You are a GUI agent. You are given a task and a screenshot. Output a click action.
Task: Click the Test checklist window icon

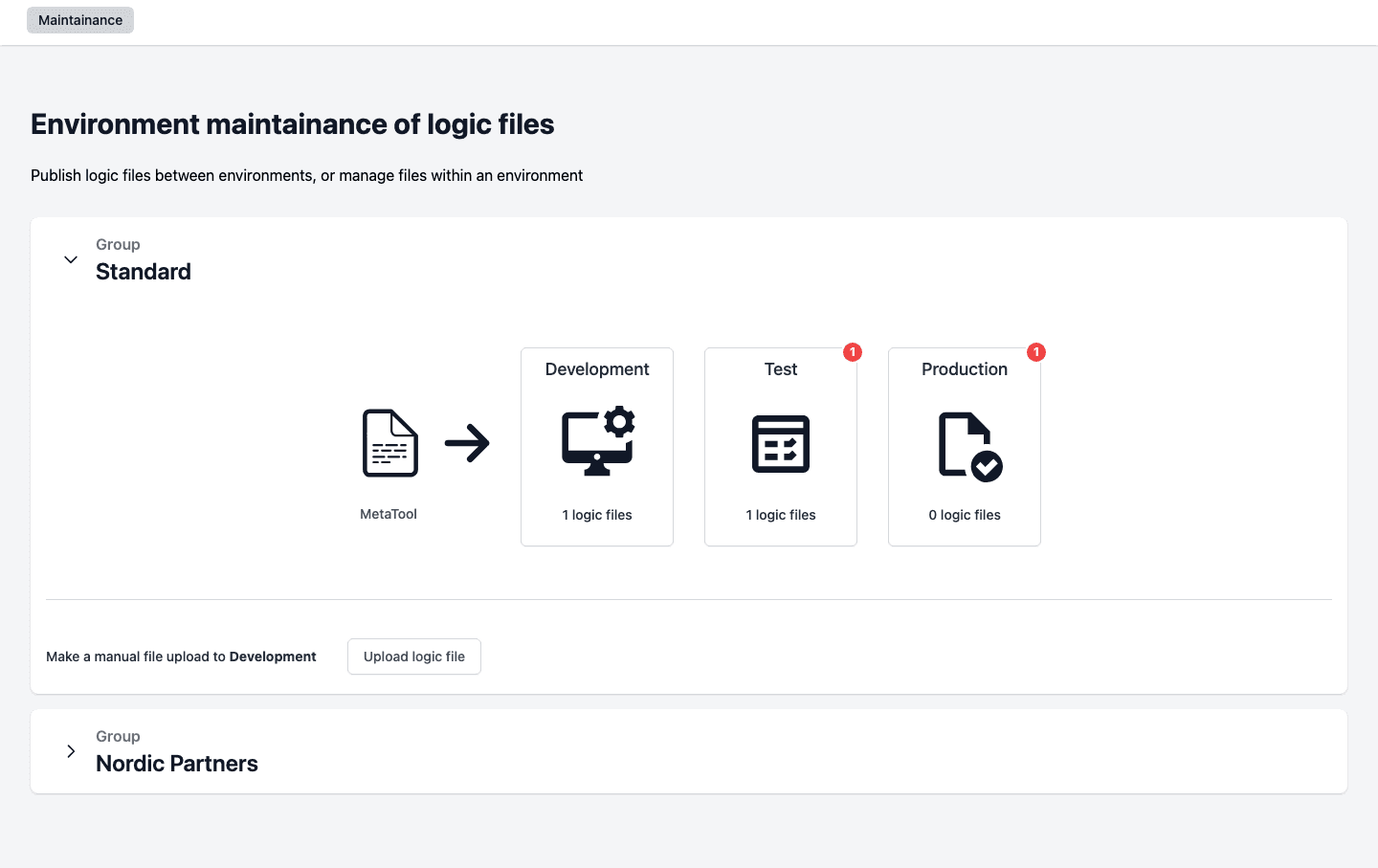[781, 444]
